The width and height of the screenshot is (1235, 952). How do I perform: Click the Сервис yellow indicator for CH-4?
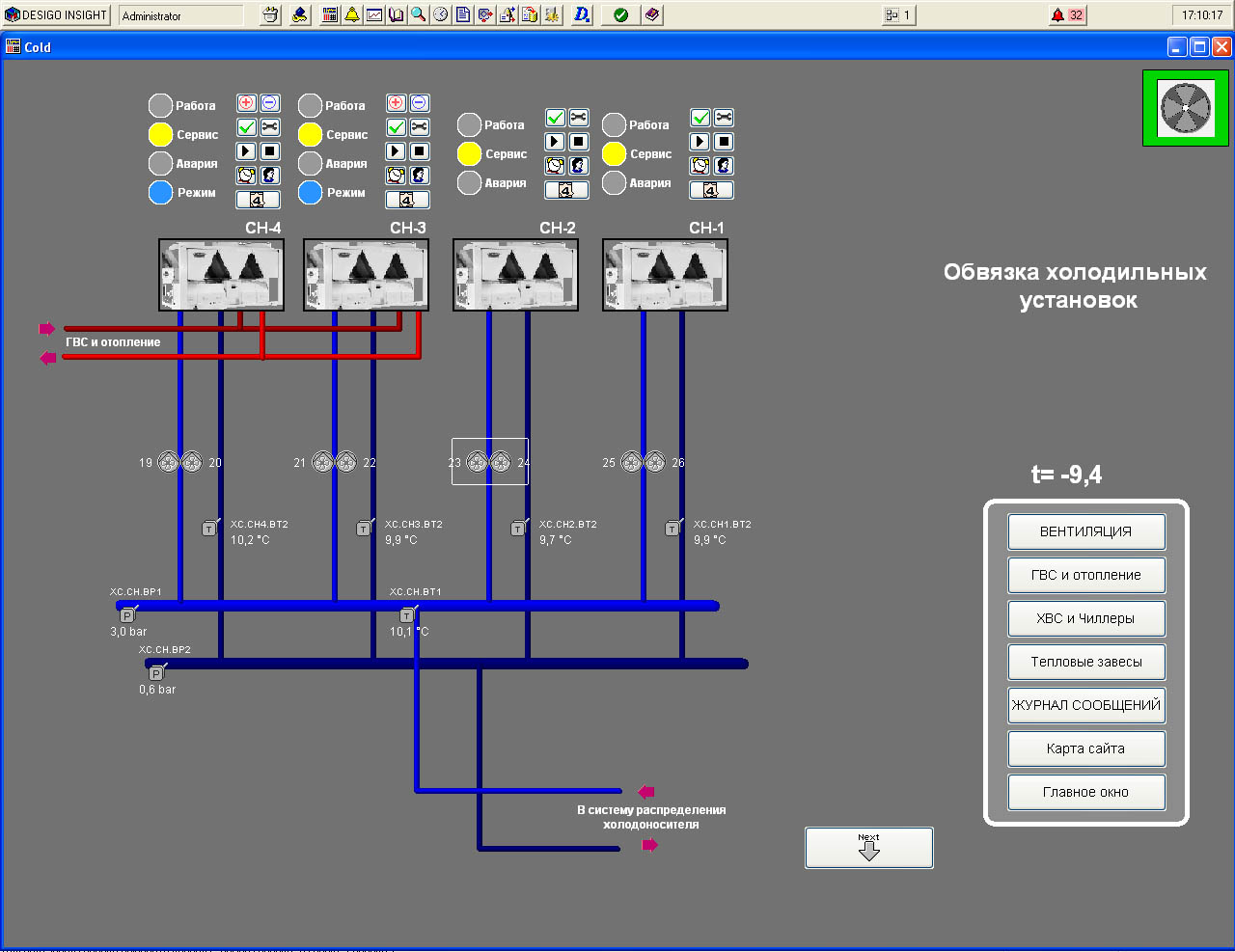pos(160,135)
